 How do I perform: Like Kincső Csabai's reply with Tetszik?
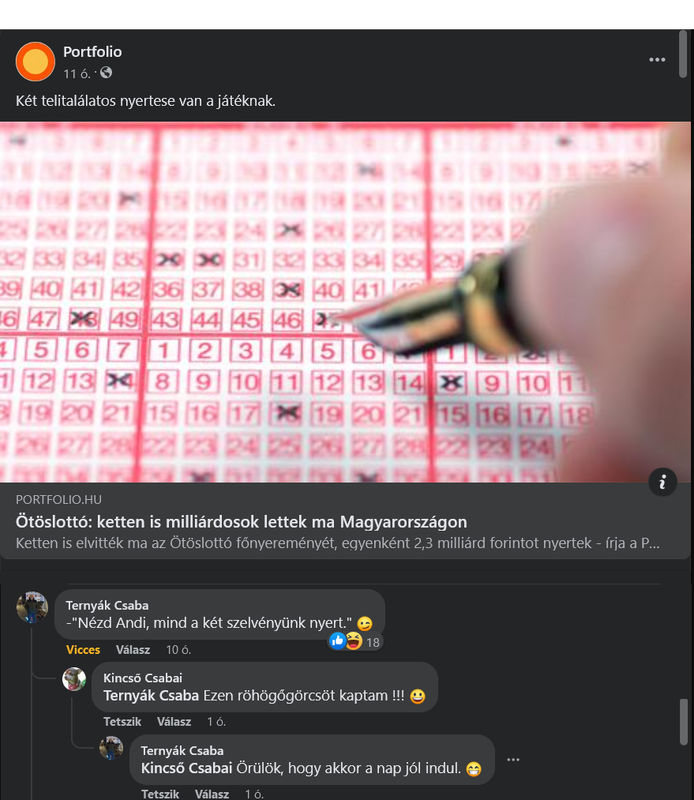click(122, 722)
